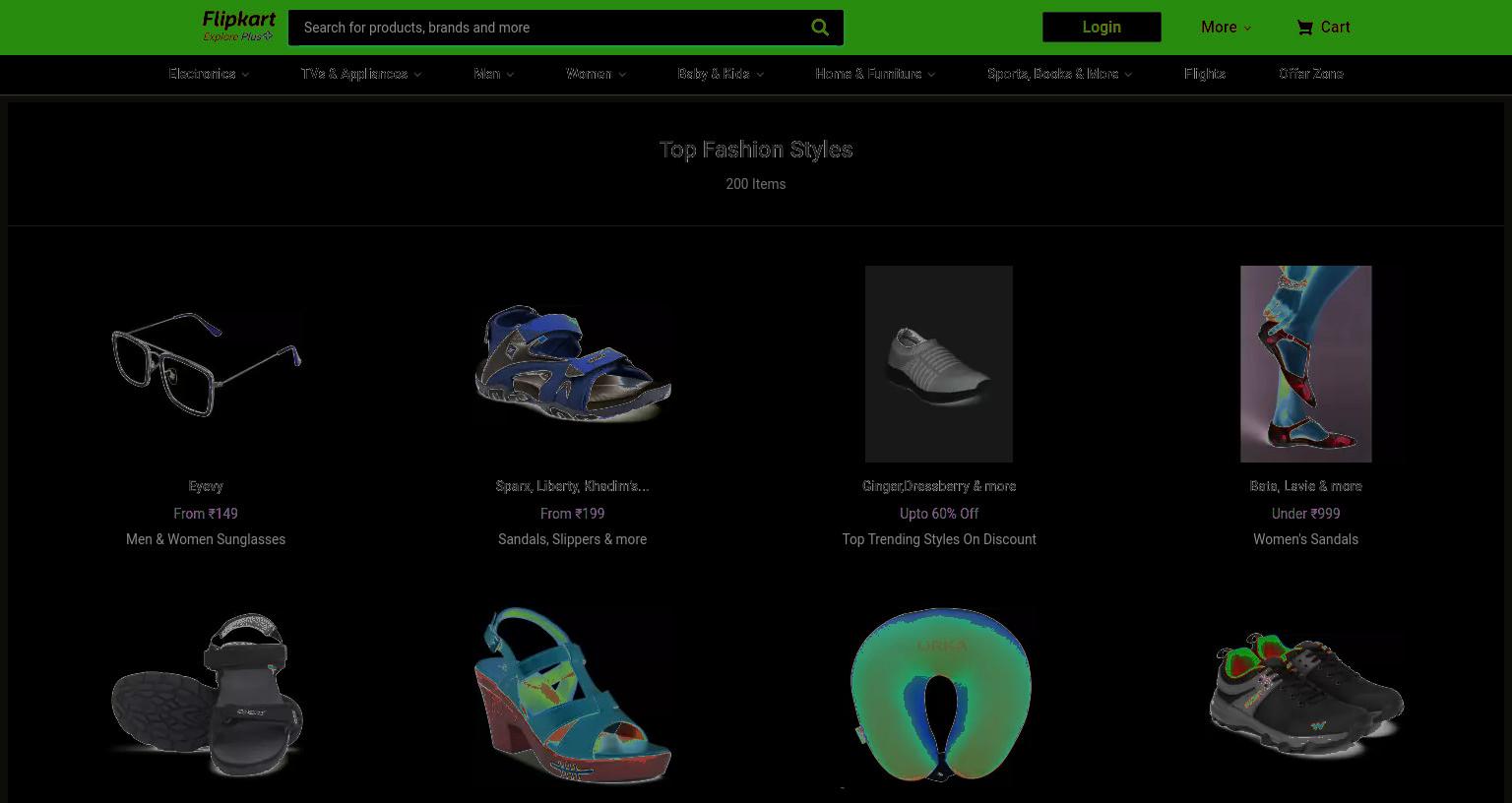Open the black sports shoes image

click(1305, 696)
